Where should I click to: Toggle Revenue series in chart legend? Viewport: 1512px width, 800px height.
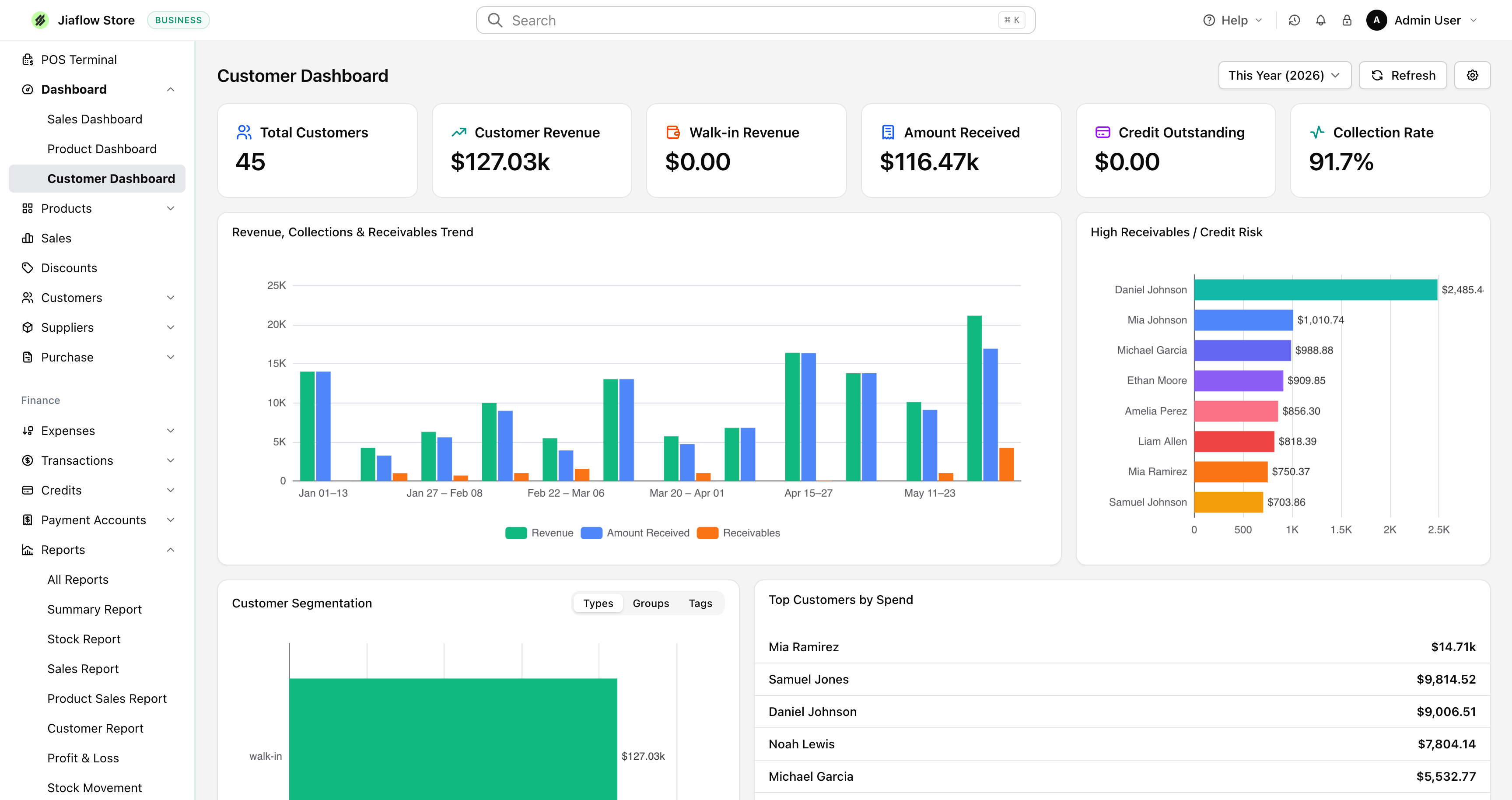click(x=539, y=532)
